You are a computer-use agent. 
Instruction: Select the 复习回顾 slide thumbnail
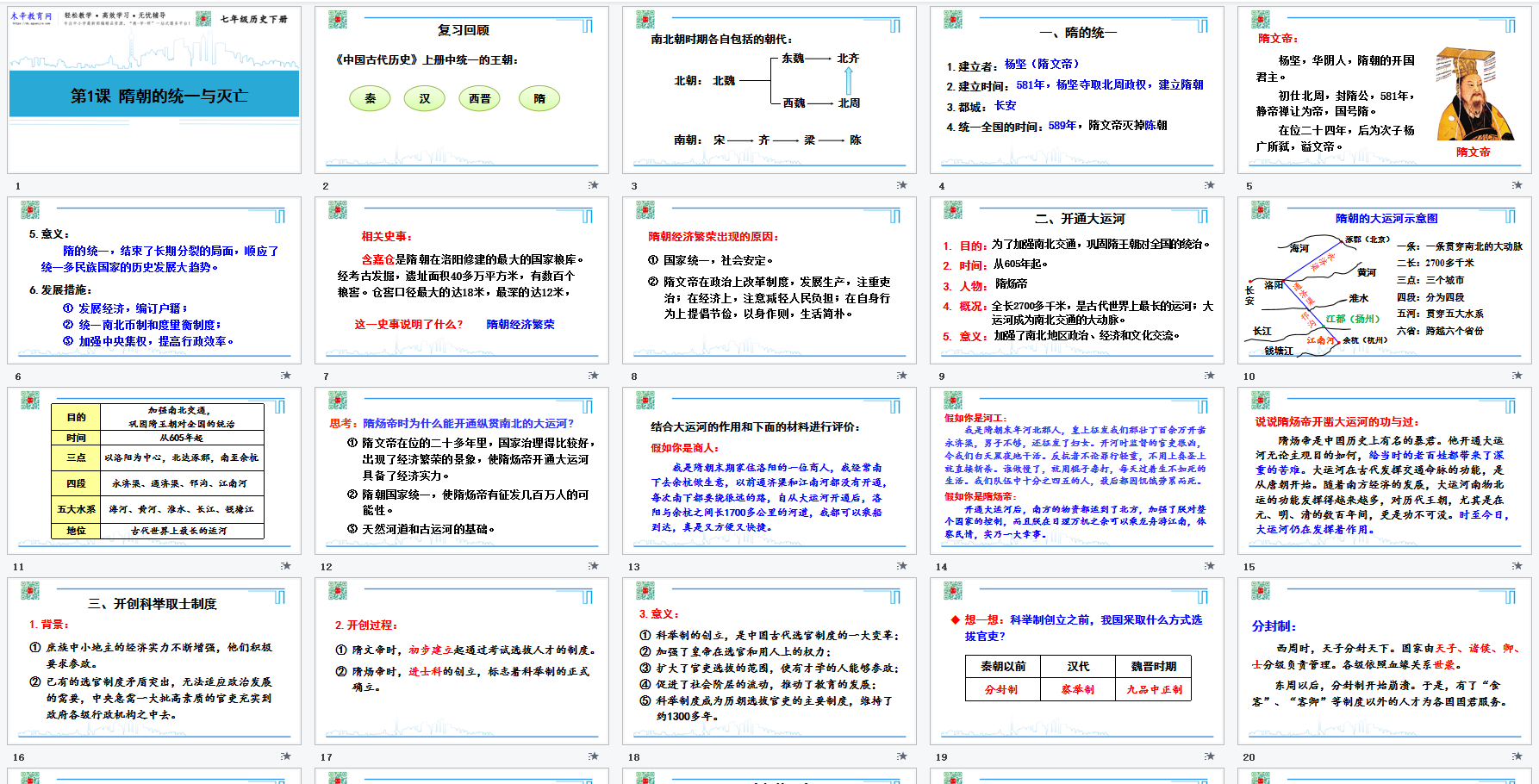click(462, 90)
